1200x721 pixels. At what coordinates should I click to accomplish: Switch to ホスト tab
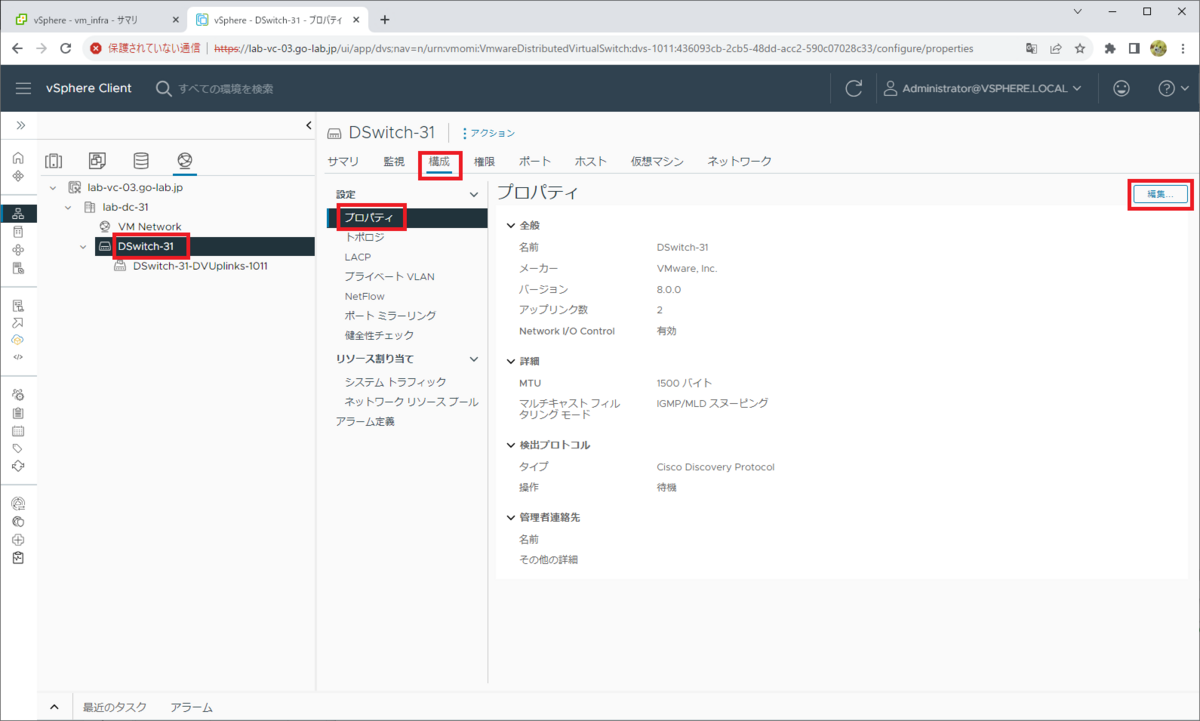click(x=591, y=161)
